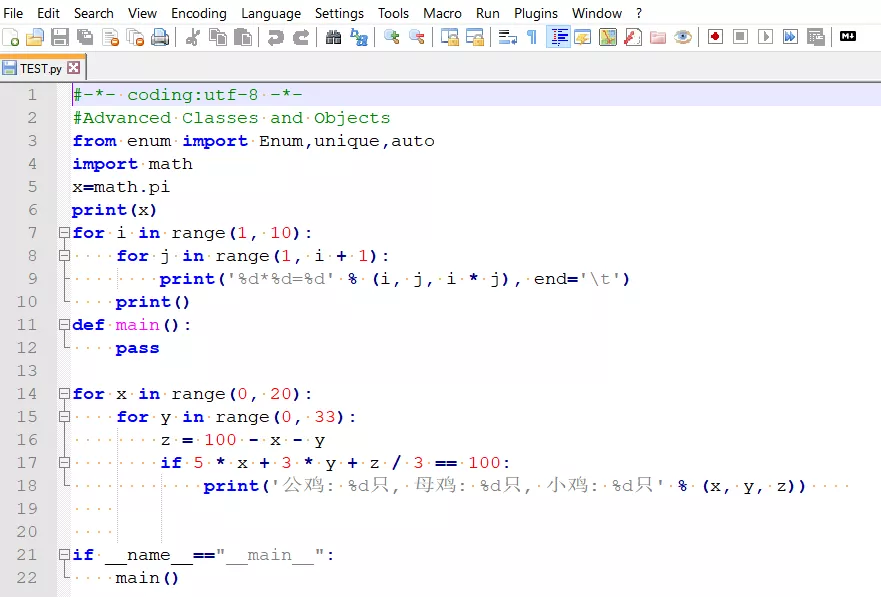Open the Run menu
The width and height of the screenshot is (881, 597).
click(x=488, y=13)
